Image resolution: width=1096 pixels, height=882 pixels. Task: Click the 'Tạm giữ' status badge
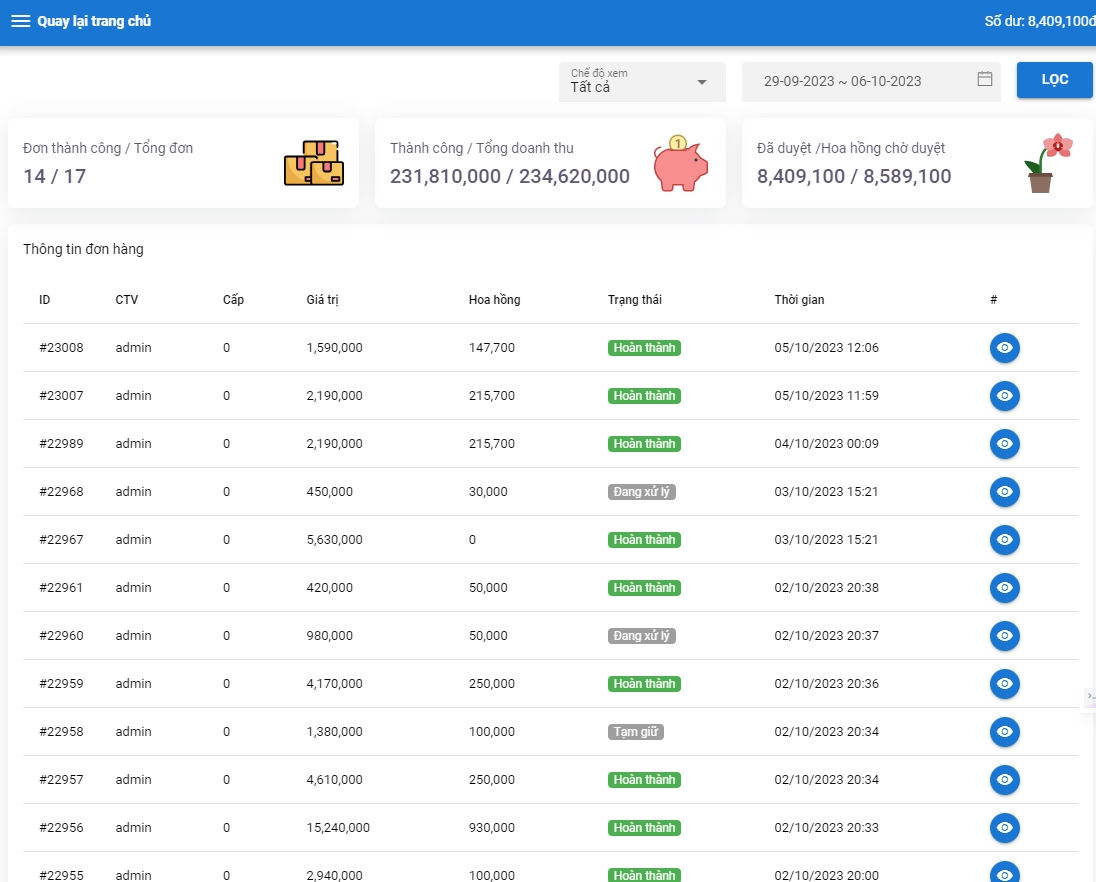(x=635, y=732)
